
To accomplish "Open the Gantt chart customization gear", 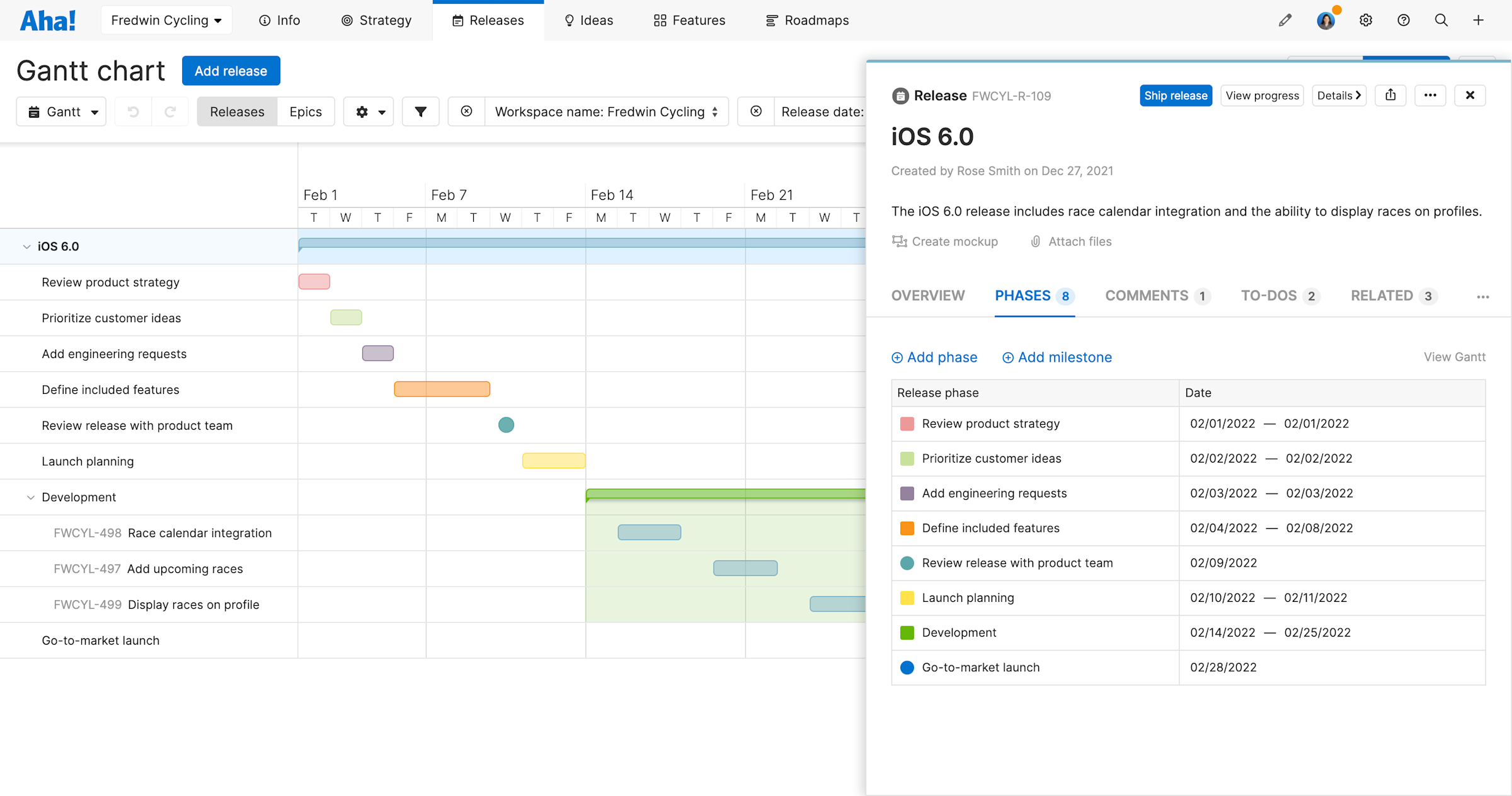I will (x=368, y=111).
